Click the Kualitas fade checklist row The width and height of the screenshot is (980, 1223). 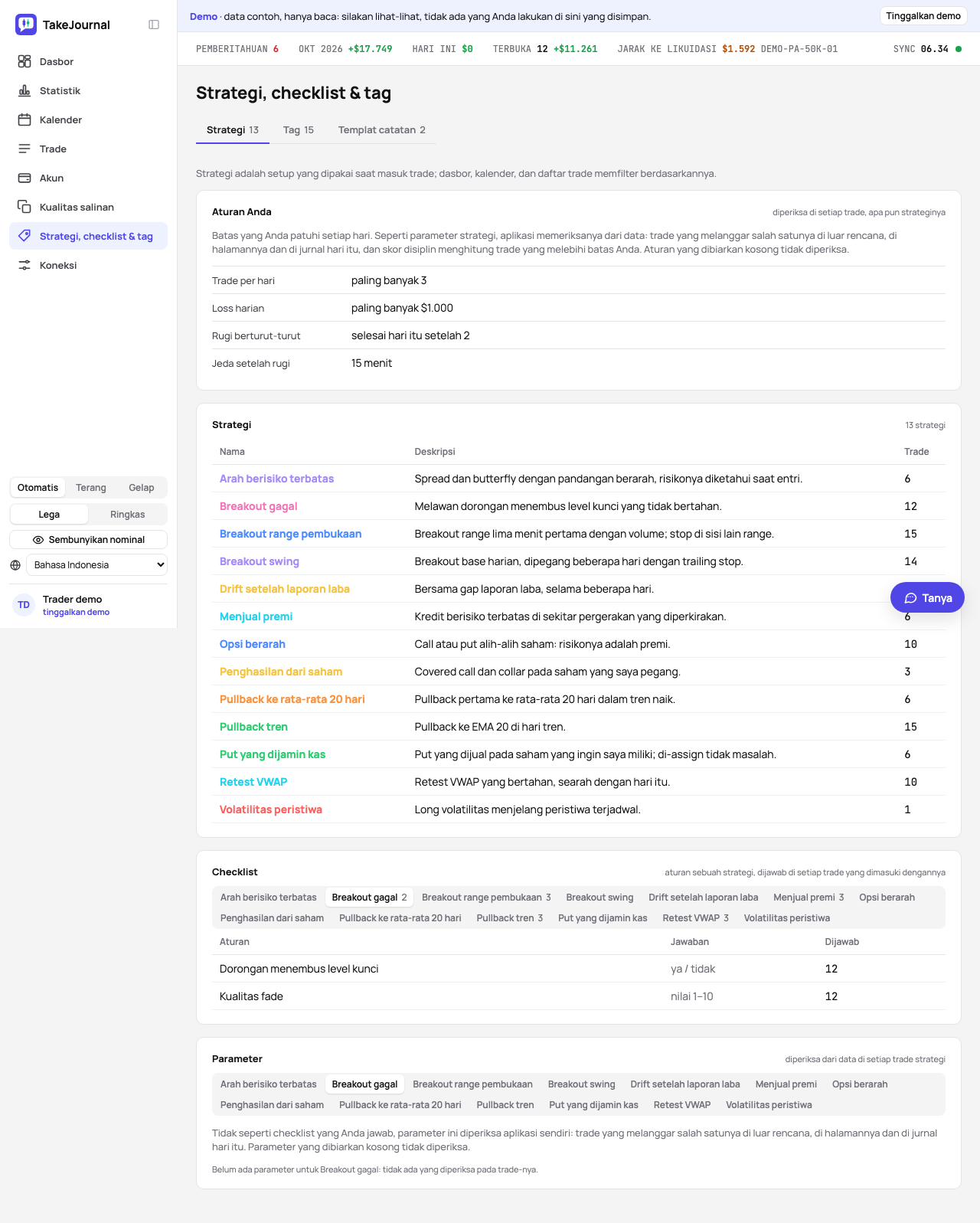pos(579,996)
